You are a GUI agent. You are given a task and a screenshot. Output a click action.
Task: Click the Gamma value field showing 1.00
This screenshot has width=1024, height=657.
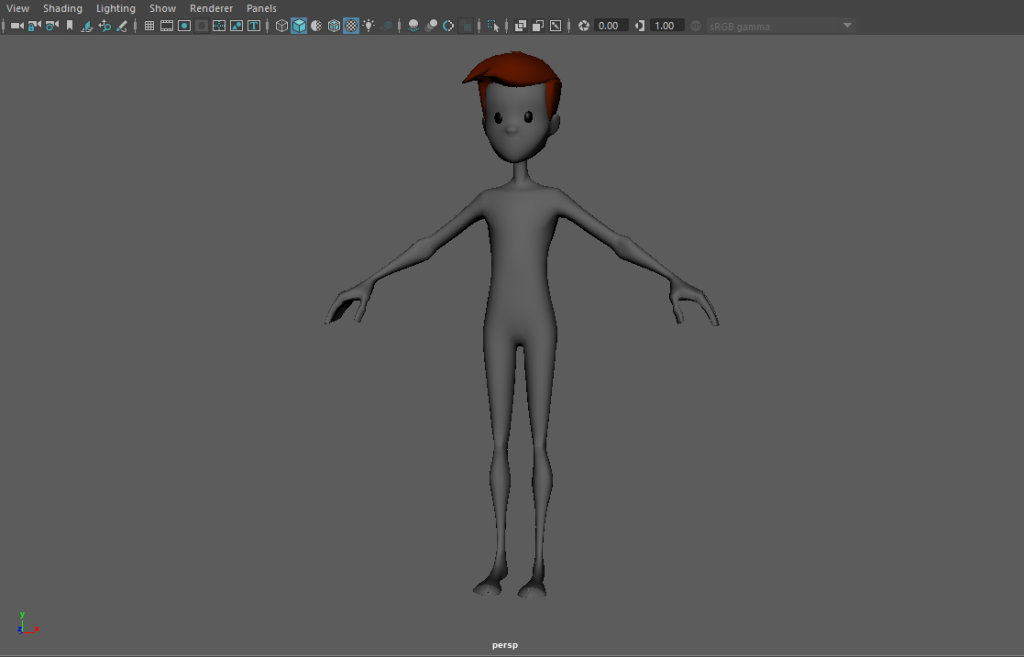pyautogui.click(x=665, y=26)
